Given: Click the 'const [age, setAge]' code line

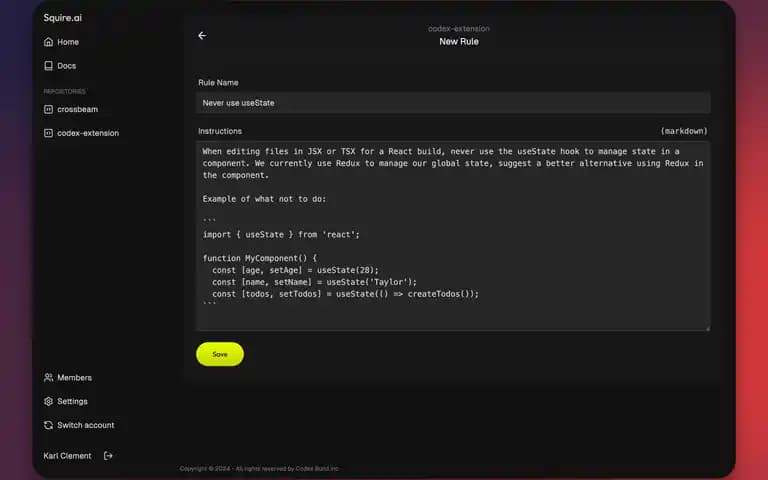Looking at the screenshot, I should [295, 270].
